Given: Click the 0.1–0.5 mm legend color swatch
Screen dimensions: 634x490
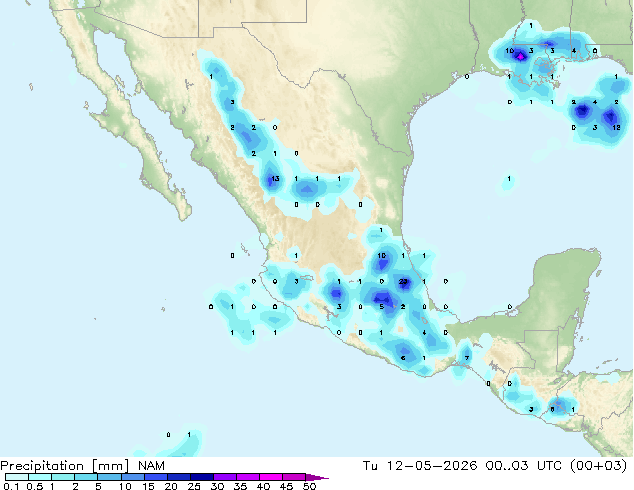Looking at the screenshot, I should pyautogui.click(x=17, y=477).
